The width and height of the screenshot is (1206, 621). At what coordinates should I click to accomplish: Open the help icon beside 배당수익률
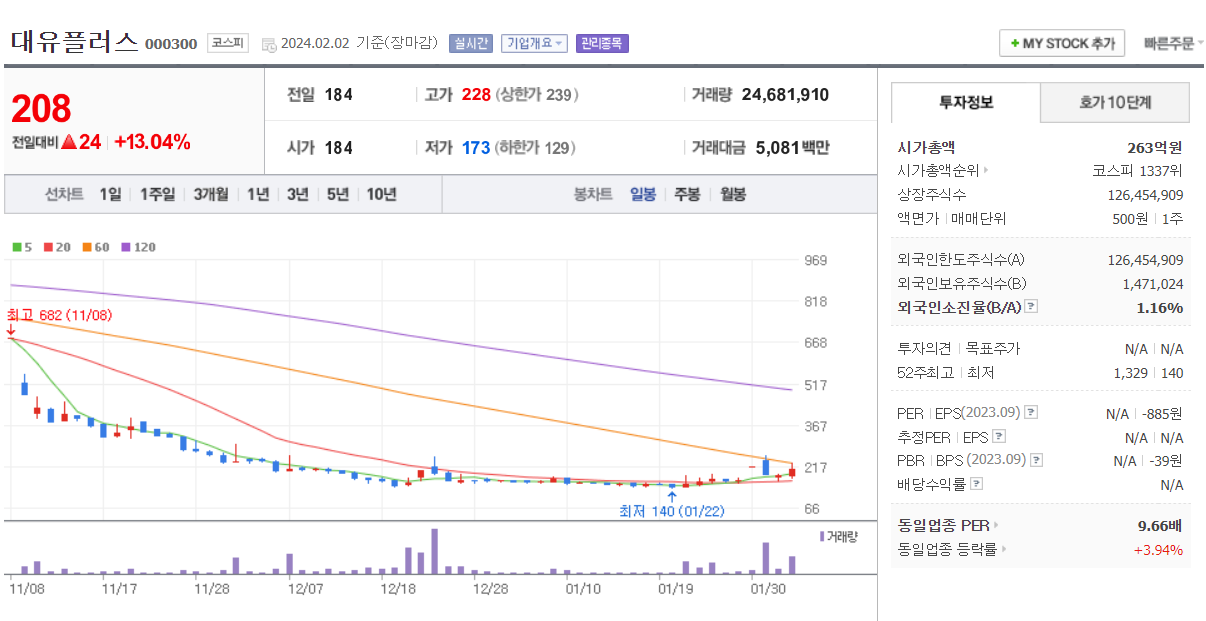[x=977, y=484]
